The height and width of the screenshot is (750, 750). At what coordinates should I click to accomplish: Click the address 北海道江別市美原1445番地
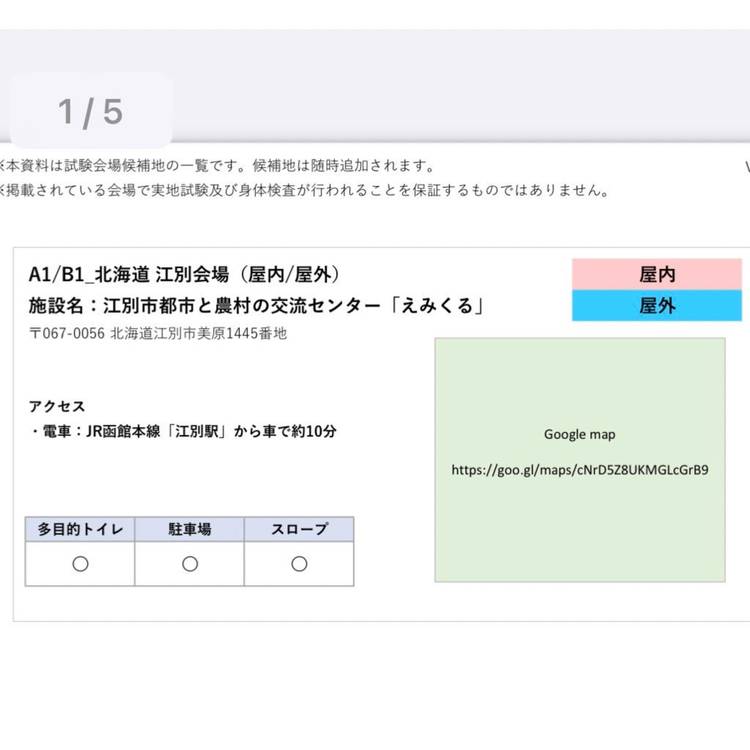click(x=198, y=334)
